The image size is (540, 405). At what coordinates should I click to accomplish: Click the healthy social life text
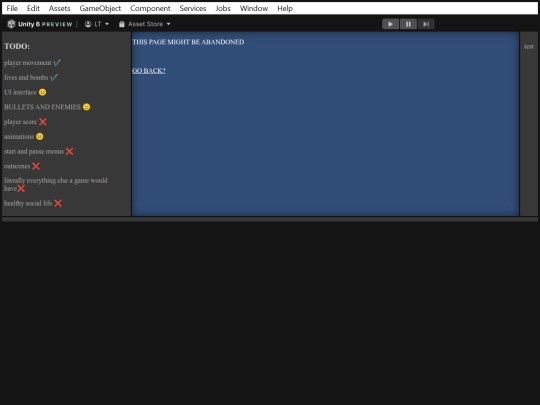pos(28,203)
